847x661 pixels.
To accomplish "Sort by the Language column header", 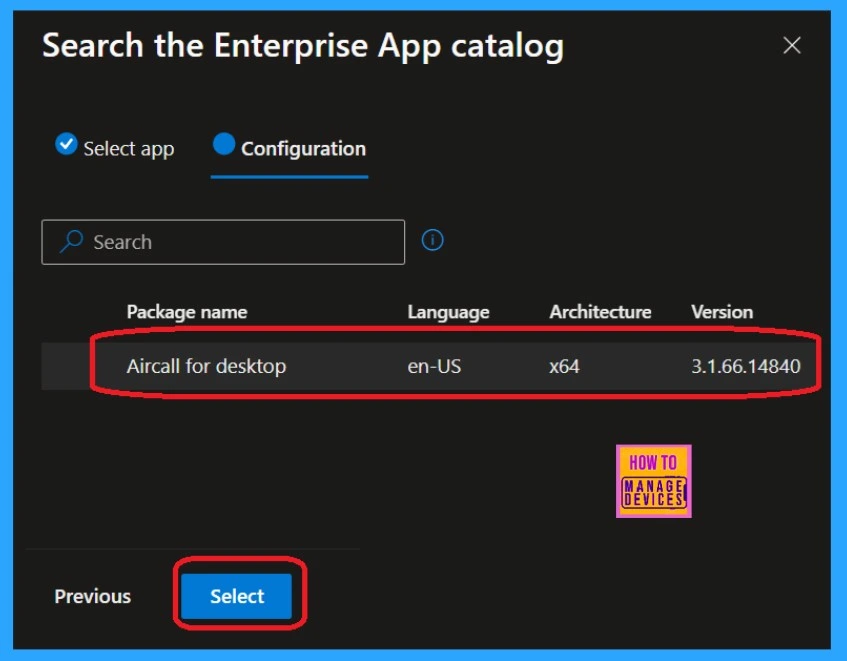I will tap(448, 312).
